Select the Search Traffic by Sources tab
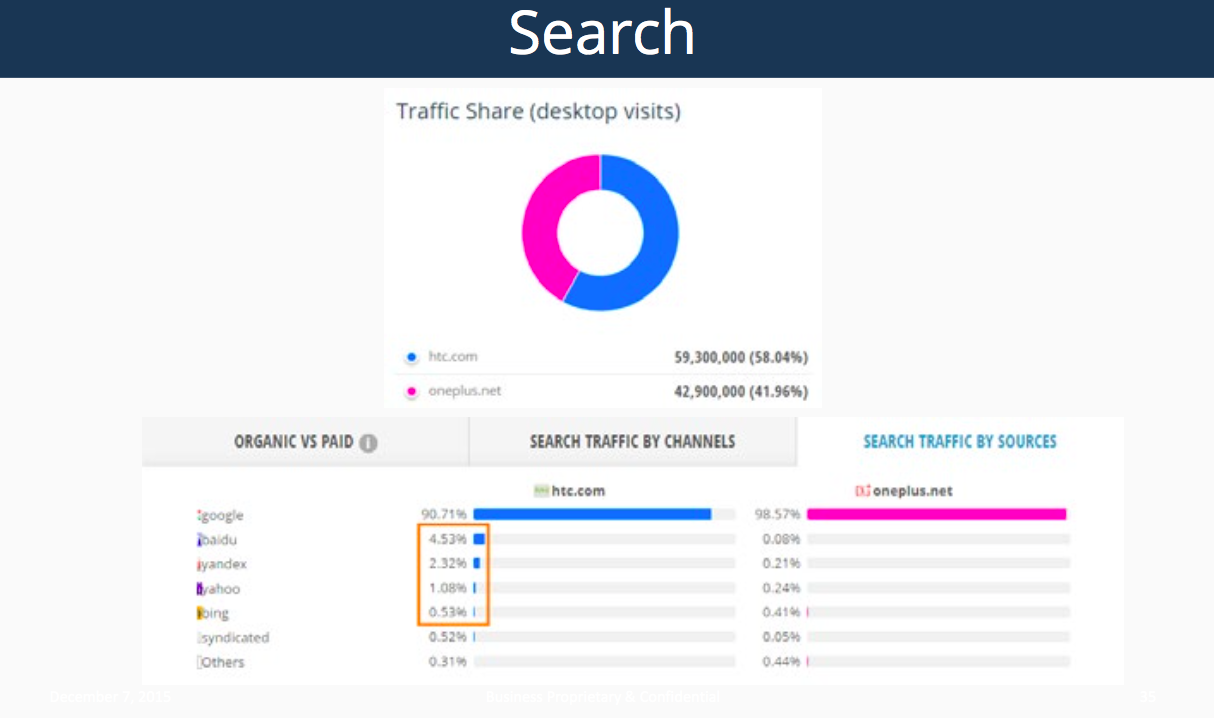 click(960, 442)
